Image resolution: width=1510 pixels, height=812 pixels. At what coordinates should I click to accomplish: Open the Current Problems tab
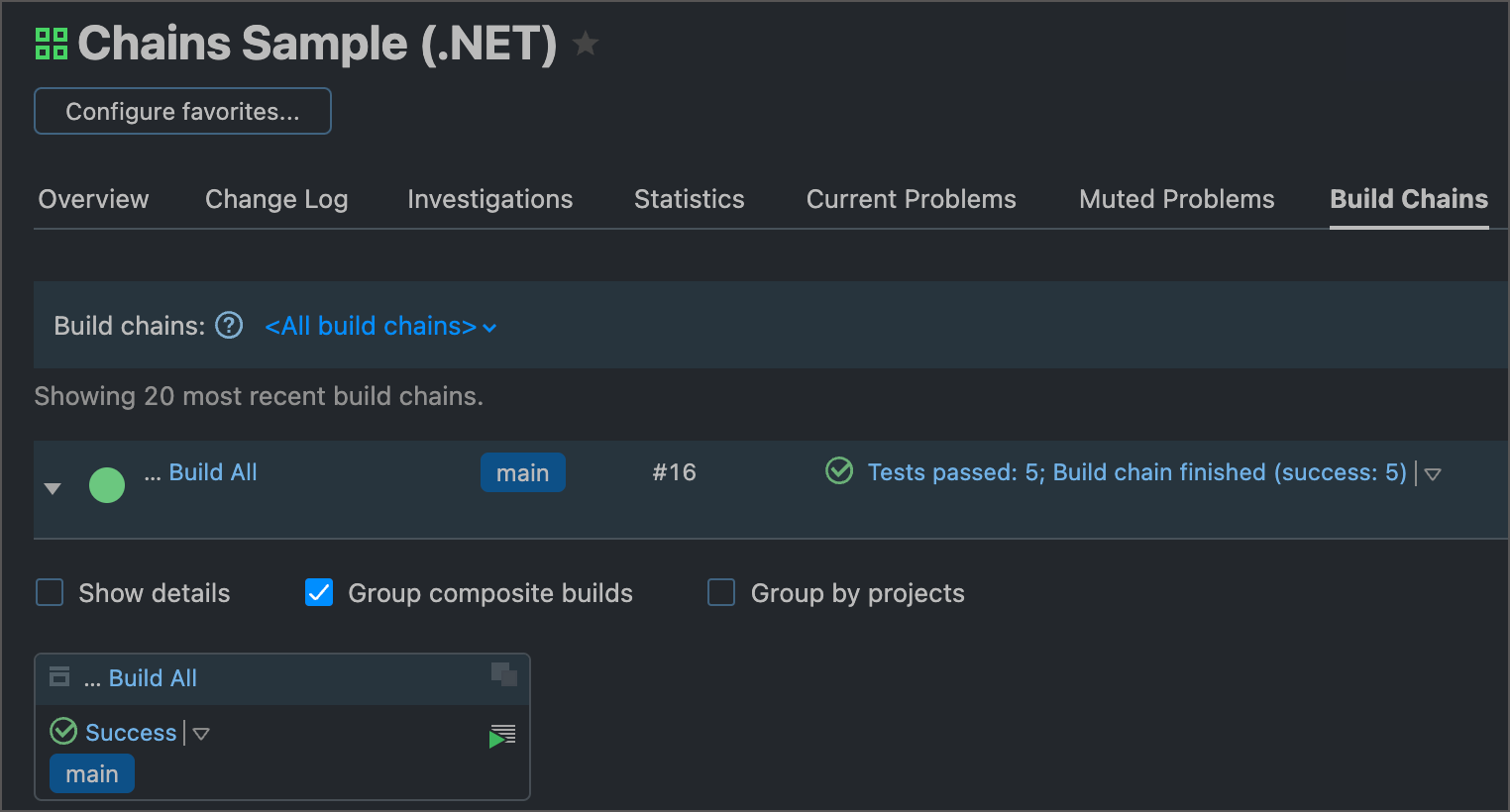911,199
